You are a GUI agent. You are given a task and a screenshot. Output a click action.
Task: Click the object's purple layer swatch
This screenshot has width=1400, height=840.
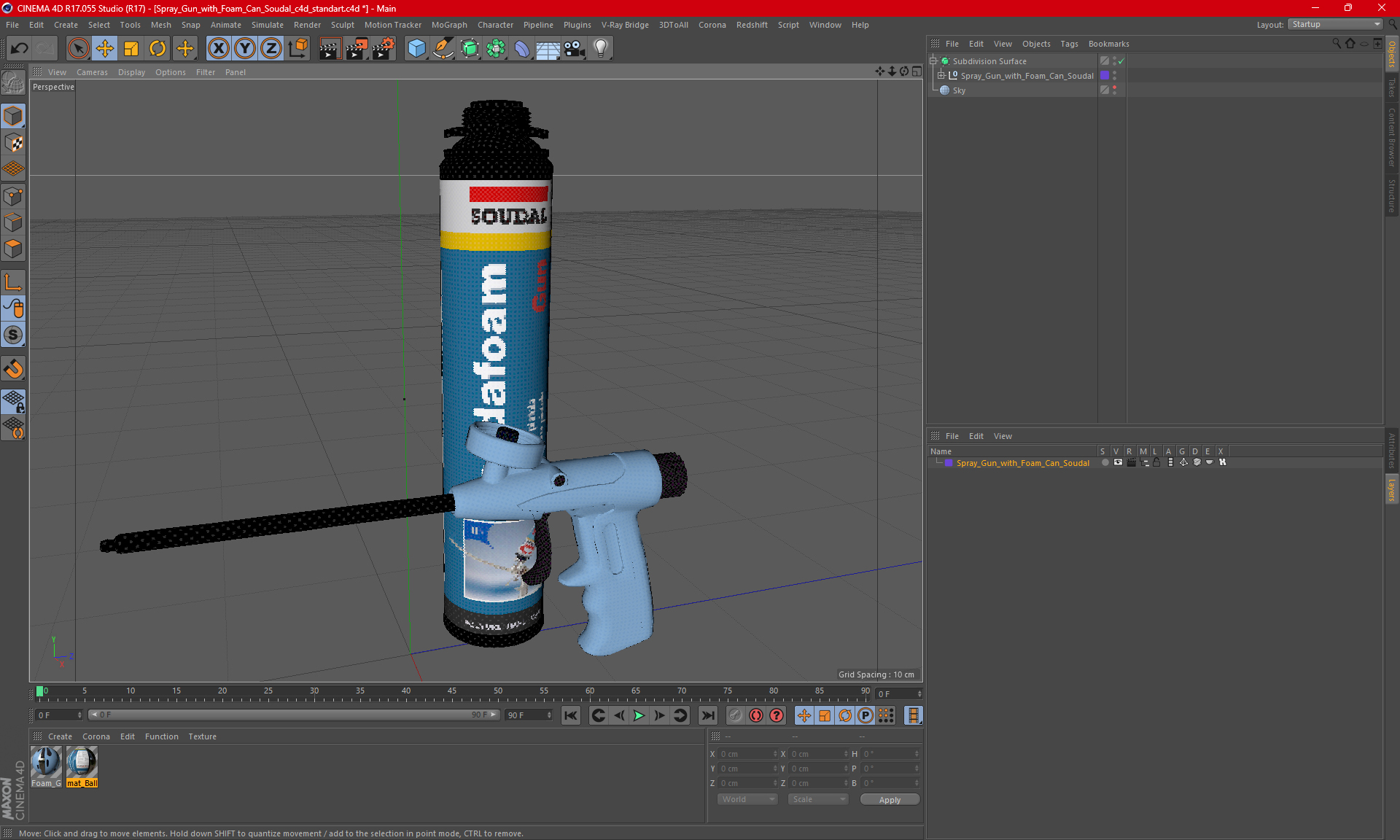(1105, 75)
